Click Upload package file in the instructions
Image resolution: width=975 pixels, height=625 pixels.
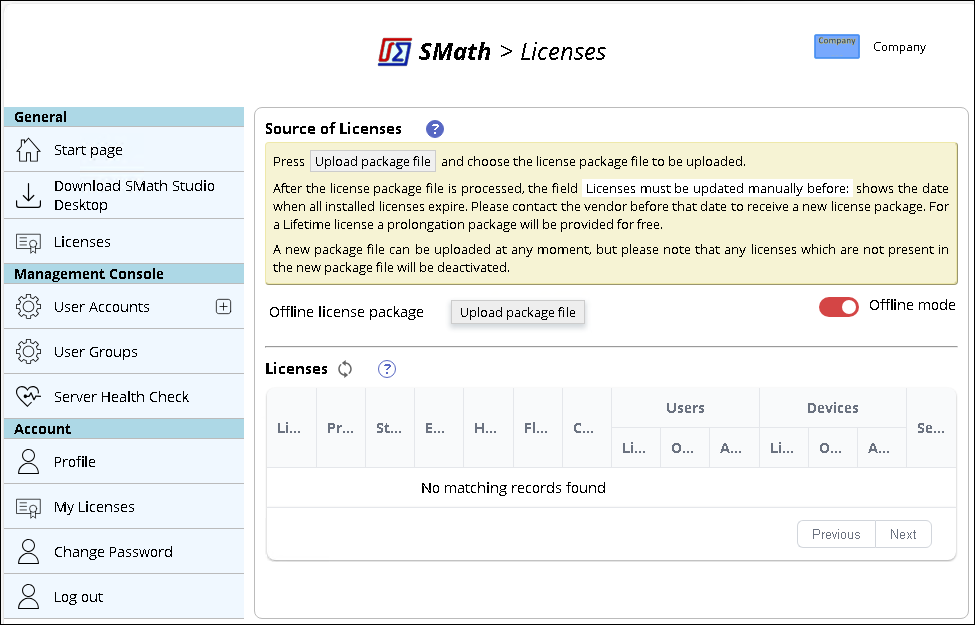[372, 161]
